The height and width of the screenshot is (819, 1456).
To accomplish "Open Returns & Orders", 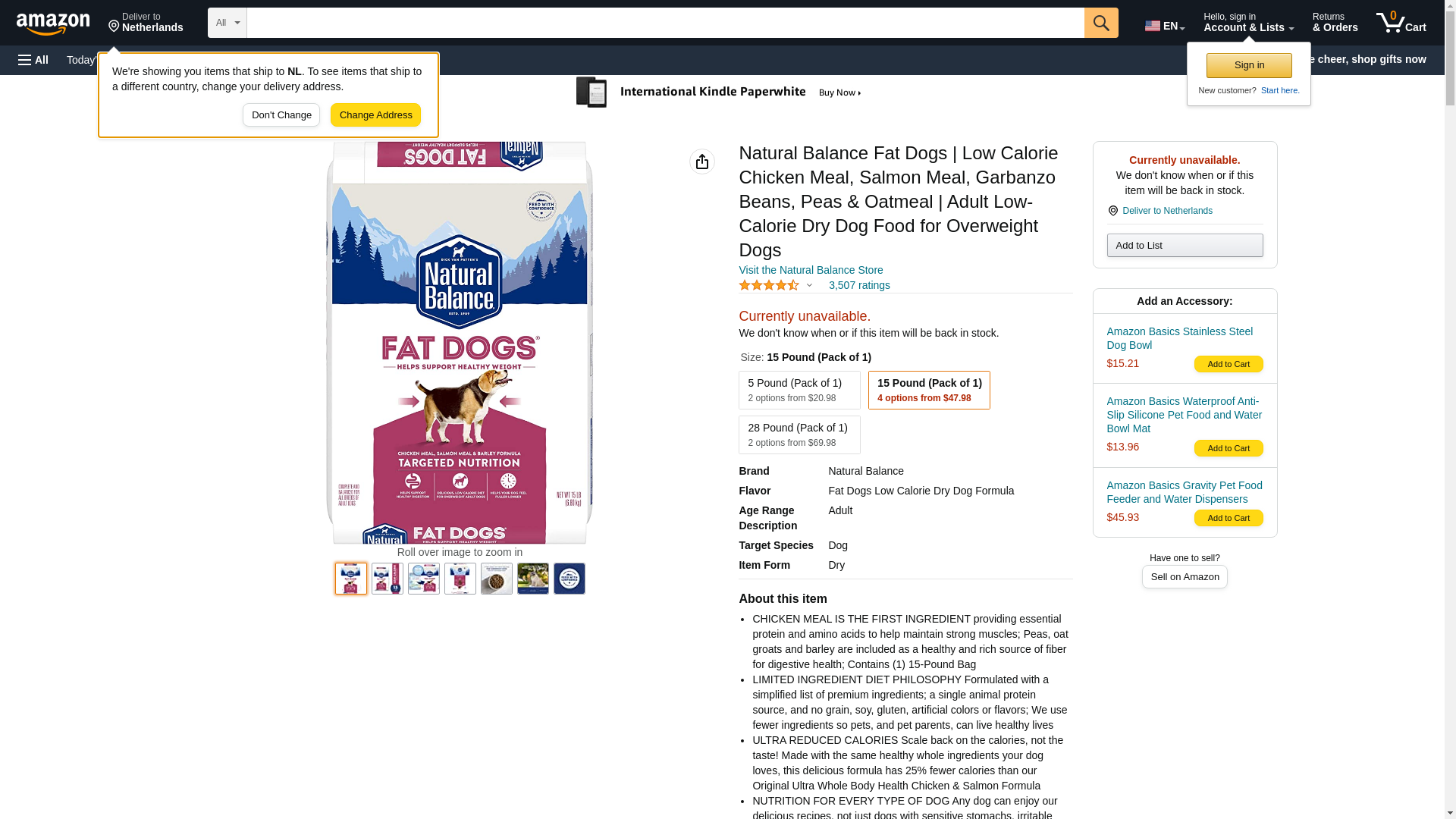I will click(1335, 23).
